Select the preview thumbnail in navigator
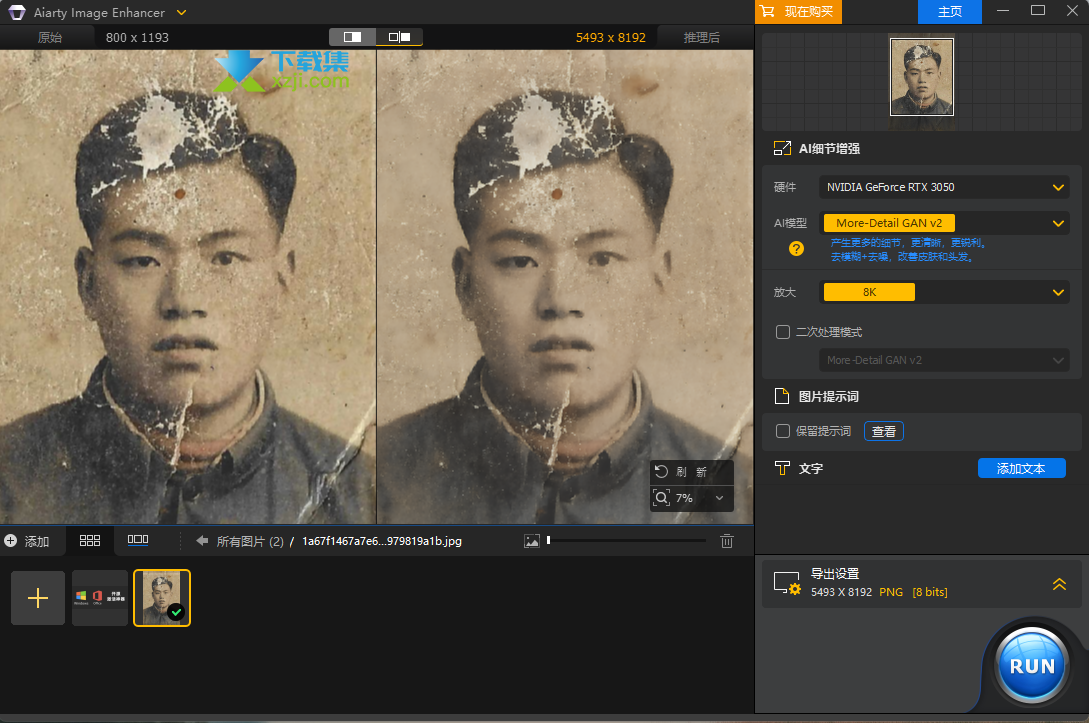1089x723 pixels. pyautogui.click(x=922, y=76)
